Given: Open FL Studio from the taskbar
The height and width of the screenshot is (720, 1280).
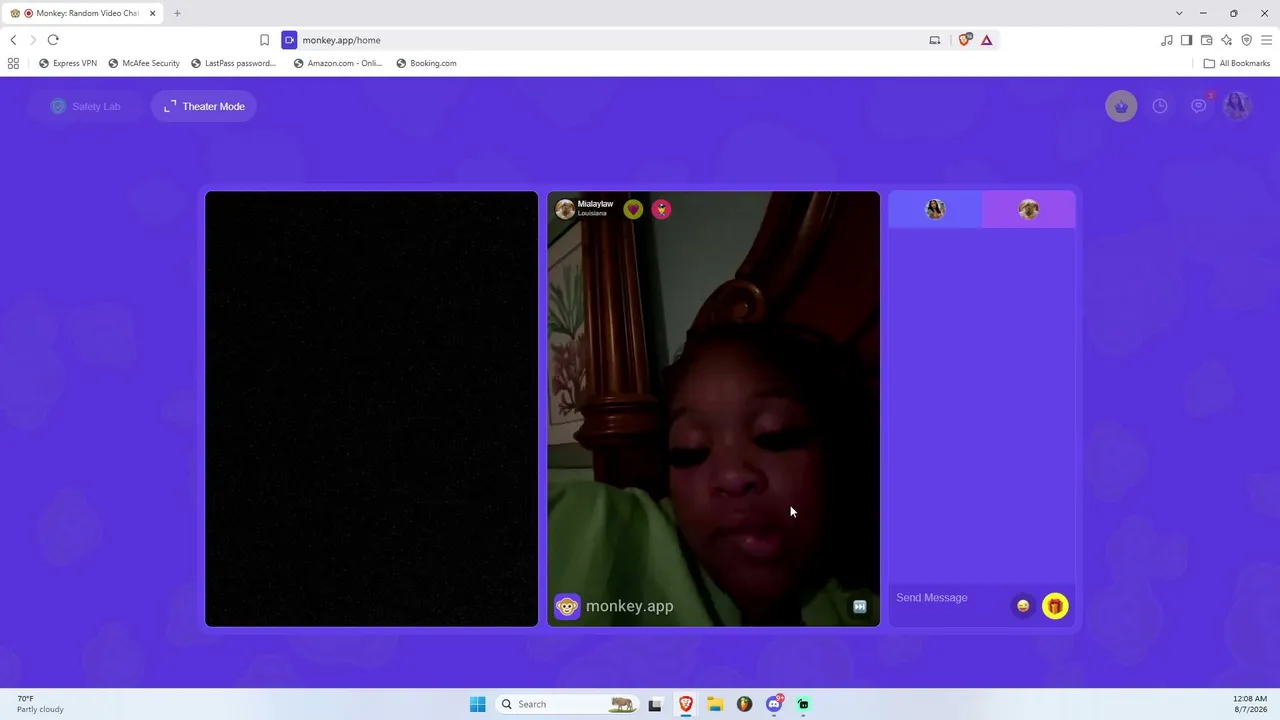Looking at the screenshot, I should click(x=744, y=704).
